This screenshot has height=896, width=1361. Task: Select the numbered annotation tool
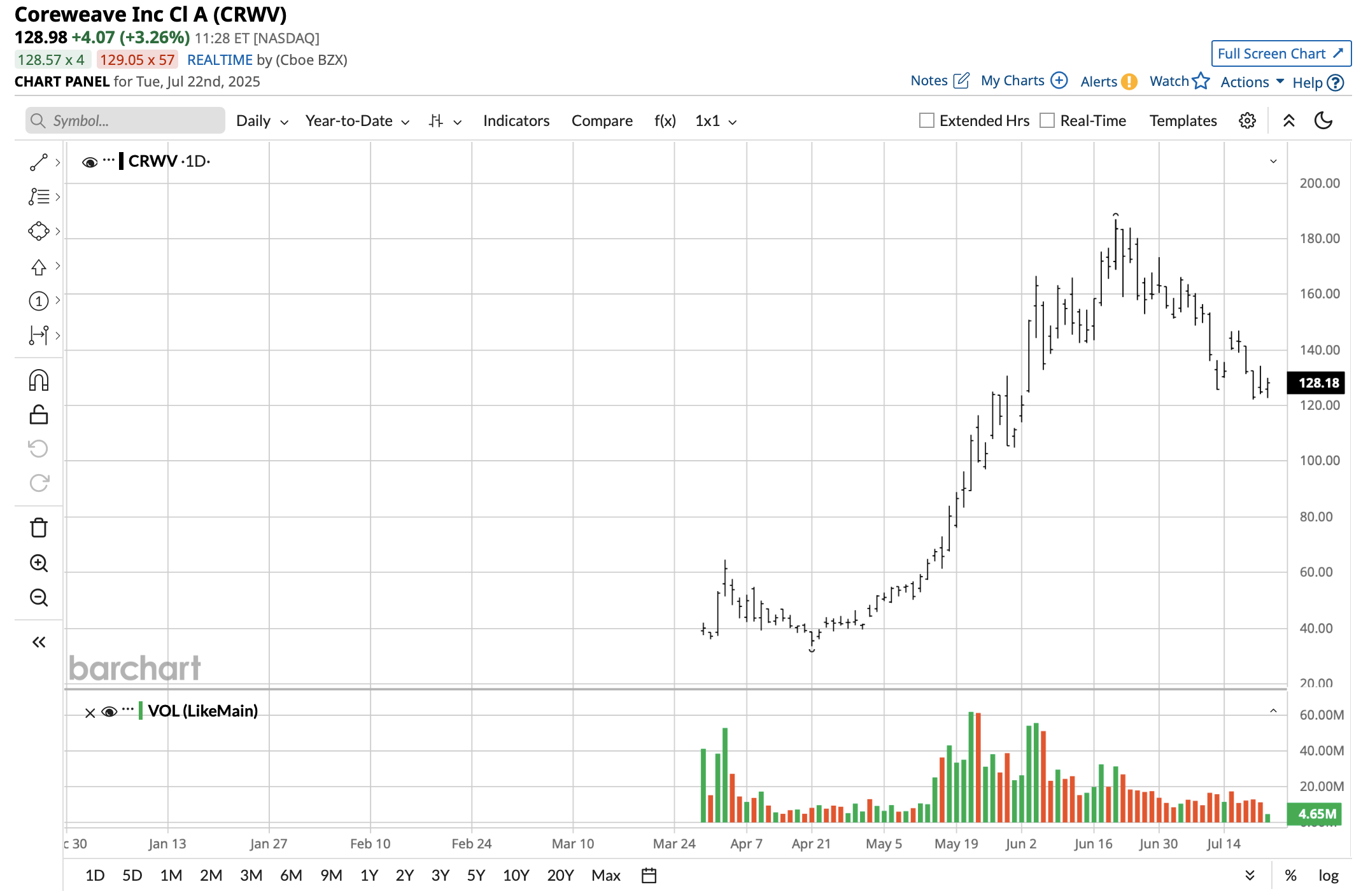tap(39, 301)
